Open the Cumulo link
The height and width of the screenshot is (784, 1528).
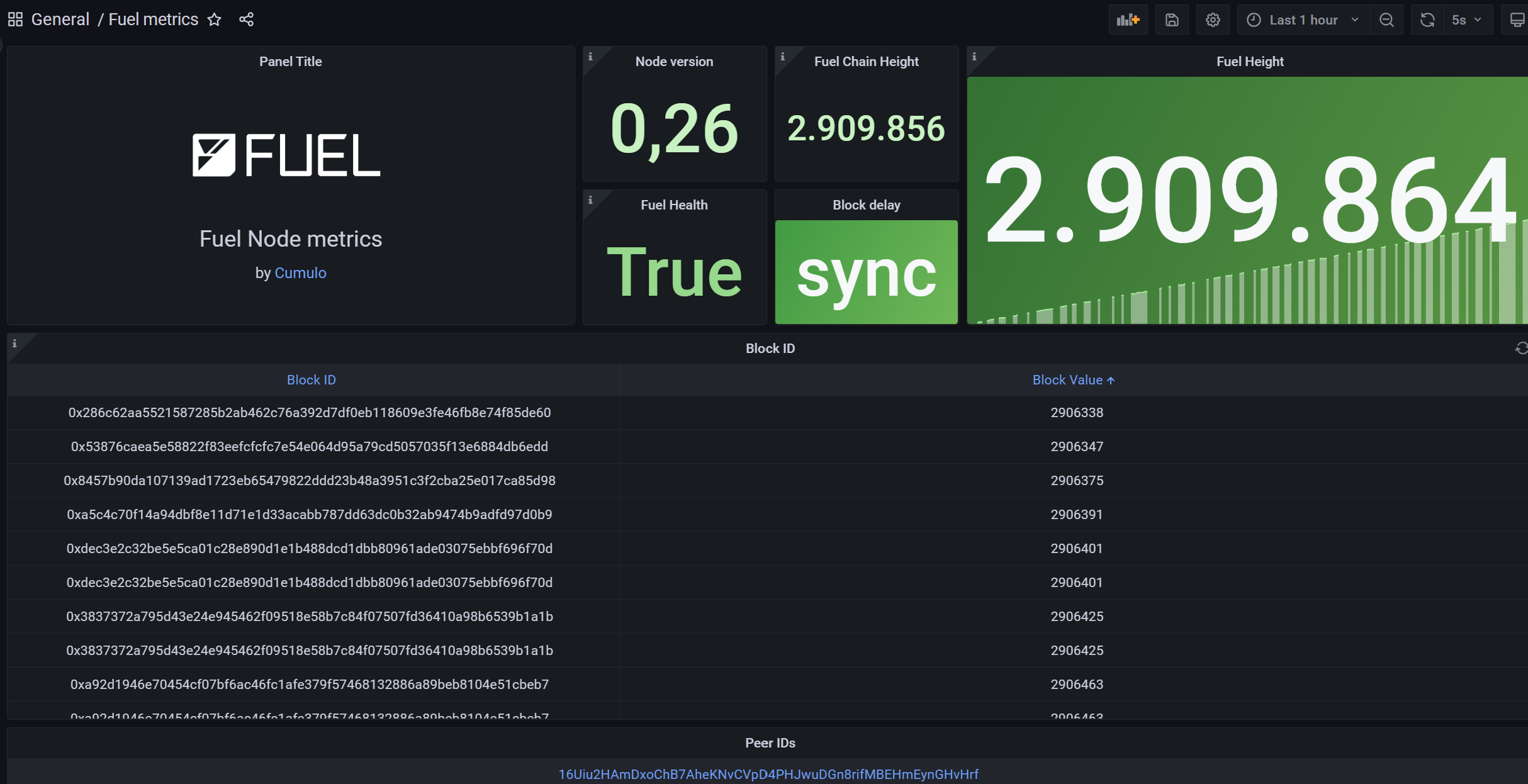point(300,273)
